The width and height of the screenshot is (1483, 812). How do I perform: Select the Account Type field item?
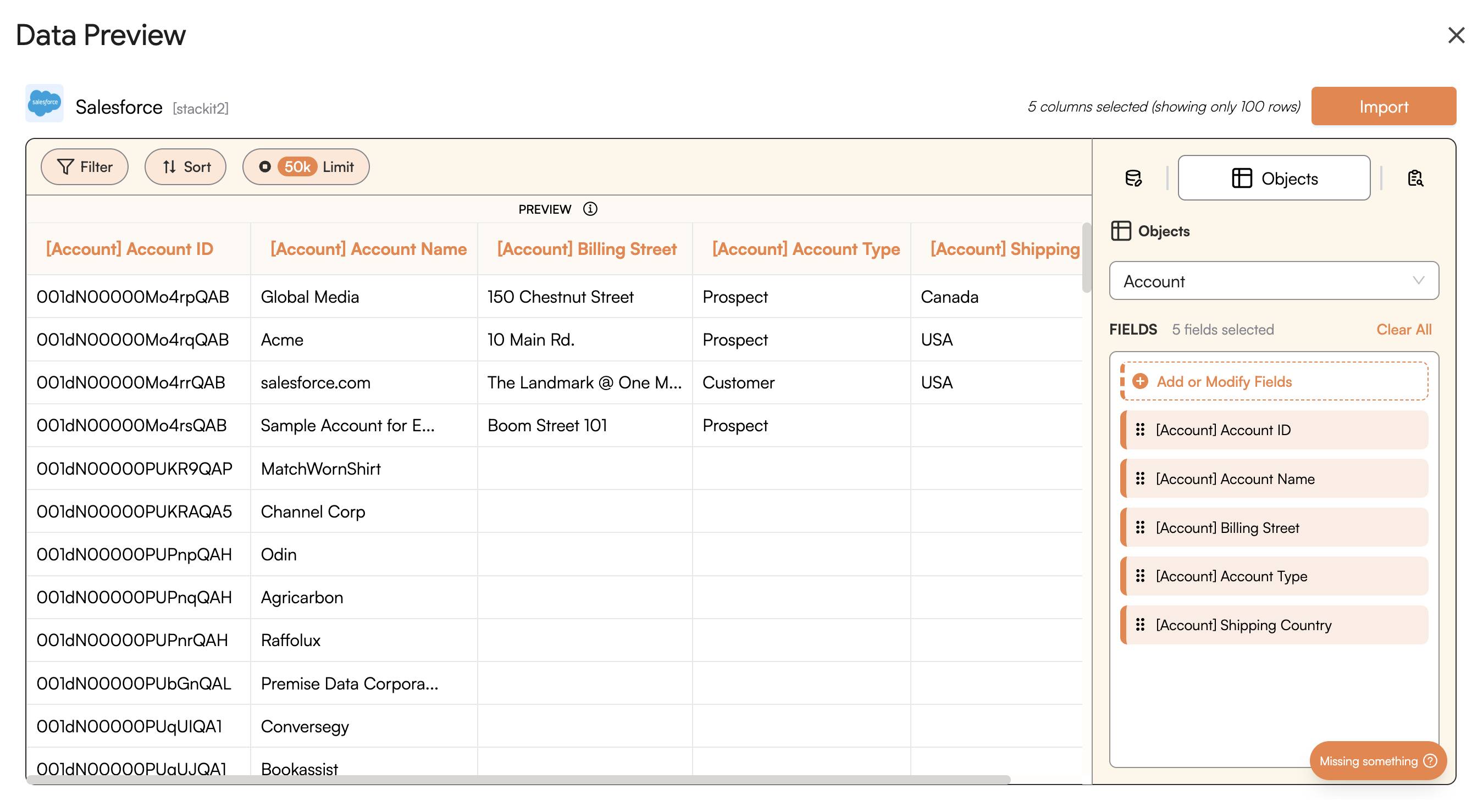click(1274, 576)
